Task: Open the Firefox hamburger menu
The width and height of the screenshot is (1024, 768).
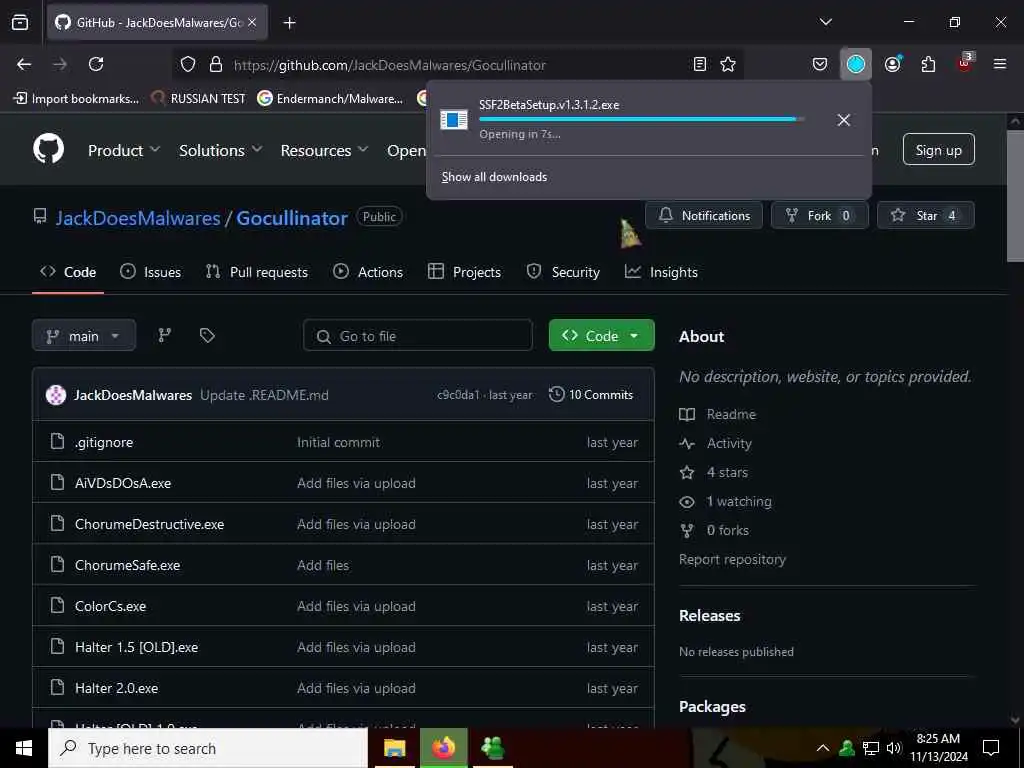Action: click(1000, 64)
